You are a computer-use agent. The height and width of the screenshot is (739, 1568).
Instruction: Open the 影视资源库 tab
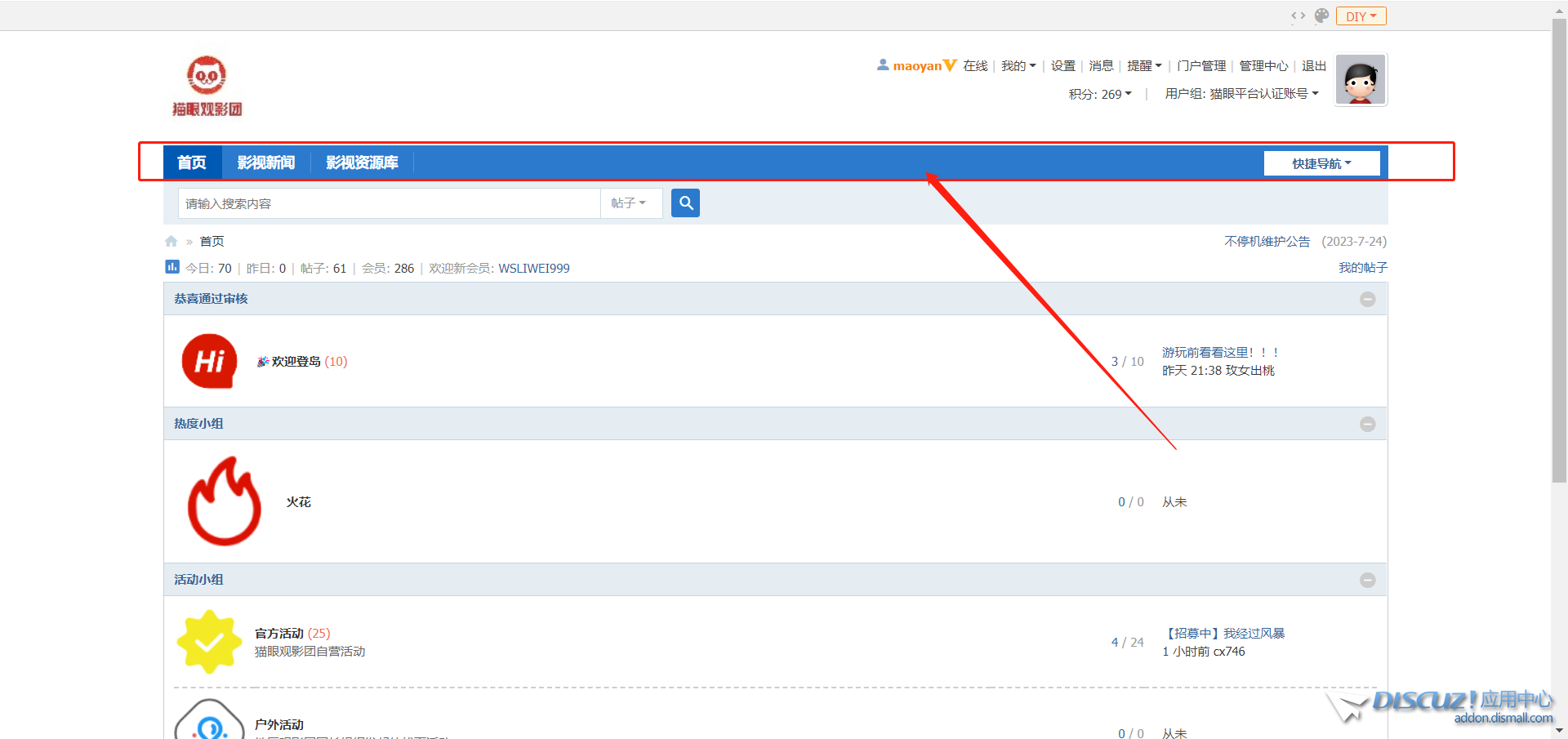tap(362, 162)
